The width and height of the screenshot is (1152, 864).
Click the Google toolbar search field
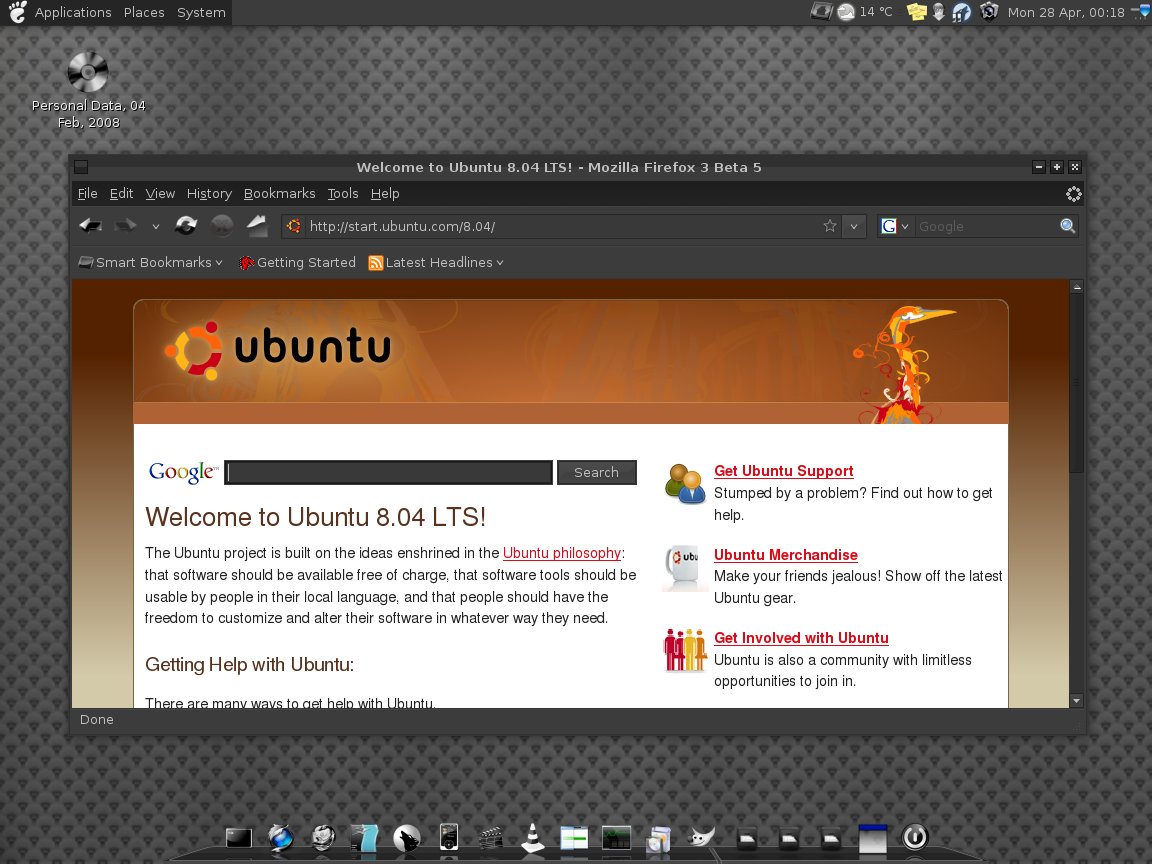click(x=986, y=226)
